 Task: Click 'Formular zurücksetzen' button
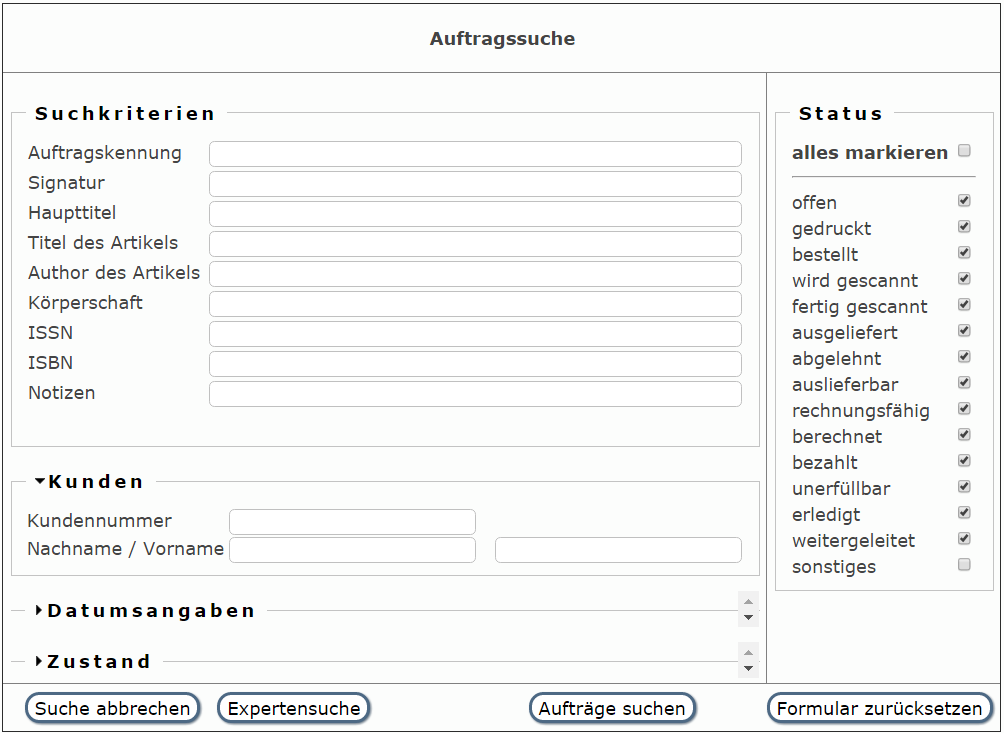[x=879, y=709]
